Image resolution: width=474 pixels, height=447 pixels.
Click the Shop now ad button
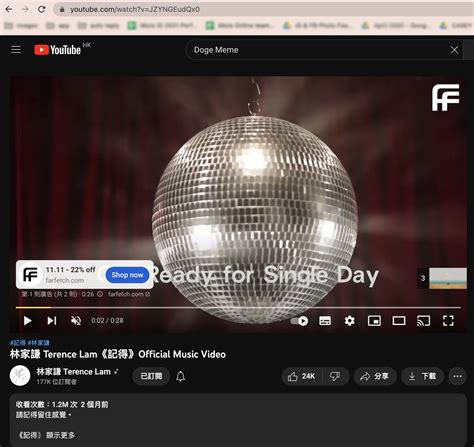click(x=127, y=275)
